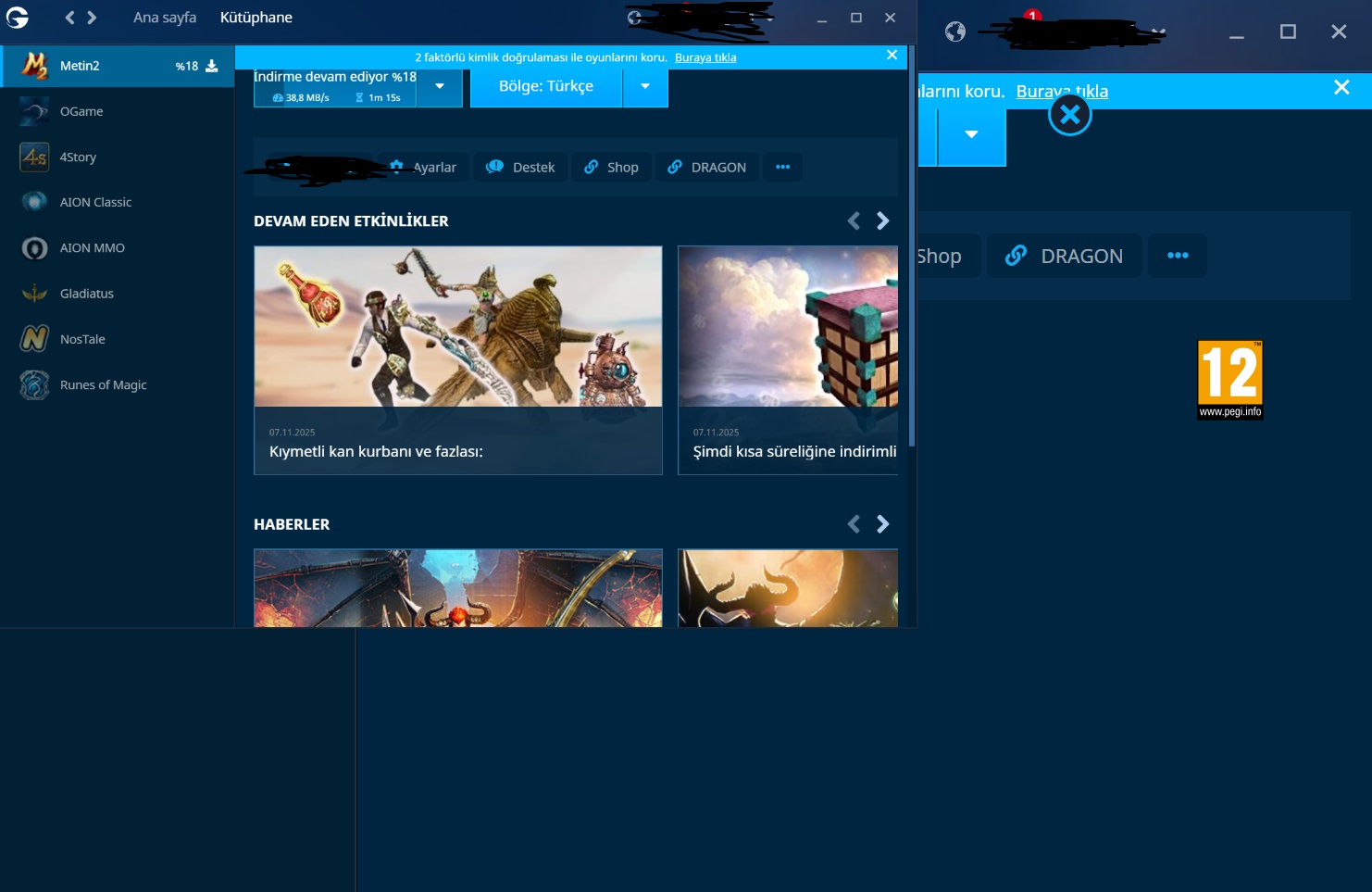Screen dimensions: 1372x892
Task: Click the Buraya tıkla link in back window
Action: pyautogui.click(x=1062, y=92)
